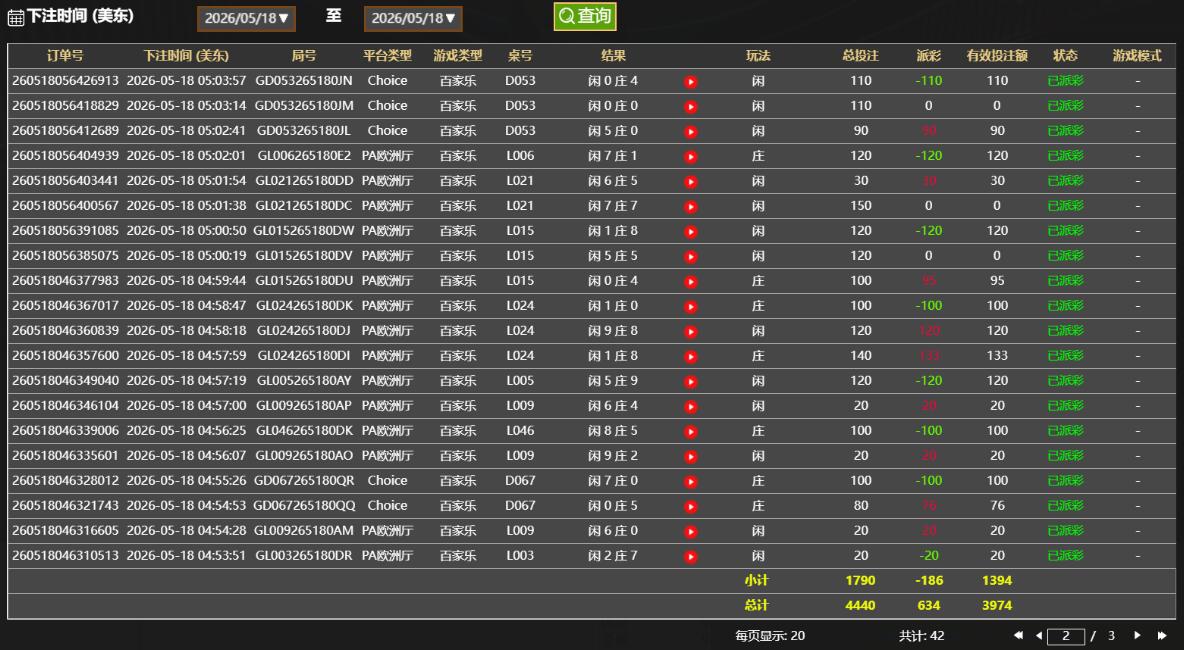Screen dimensions: 1184x650
Task: Play replay video for order 260518046357600
Action: [690, 356]
